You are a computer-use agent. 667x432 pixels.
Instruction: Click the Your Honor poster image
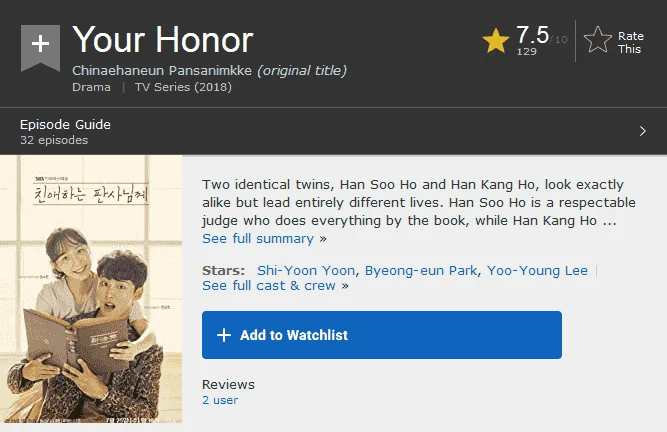click(x=91, y=289)
